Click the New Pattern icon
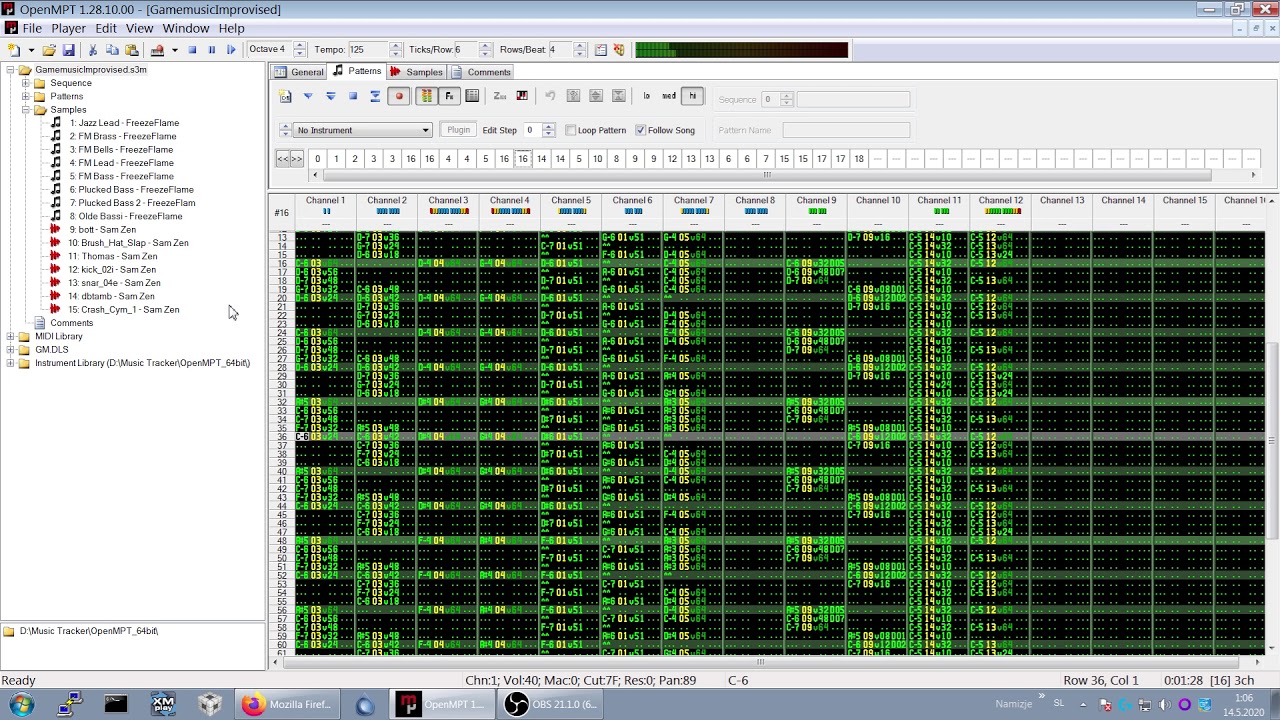1280x720 pixels. [x=285, y=96]
